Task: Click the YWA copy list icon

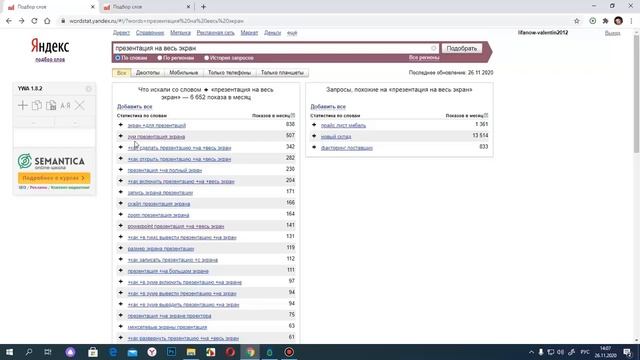Action: point(37,106)
